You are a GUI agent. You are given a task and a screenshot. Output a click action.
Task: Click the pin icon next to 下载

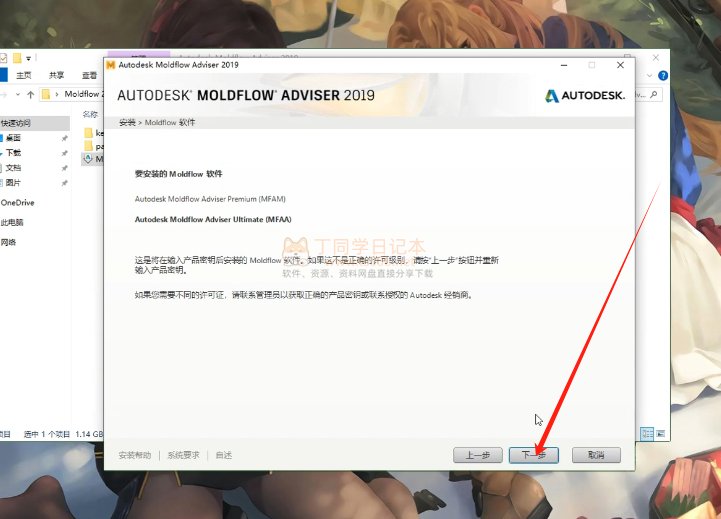point(64,153)
